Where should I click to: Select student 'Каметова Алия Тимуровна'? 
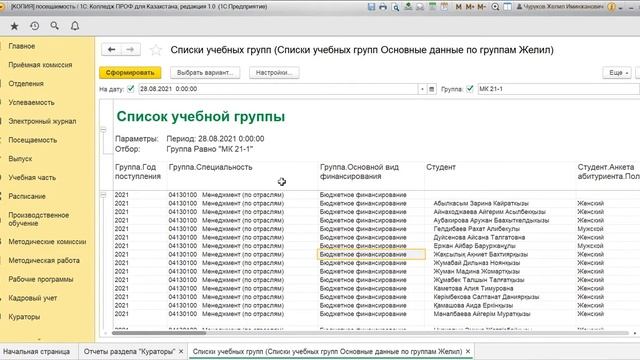pos(473,288)
